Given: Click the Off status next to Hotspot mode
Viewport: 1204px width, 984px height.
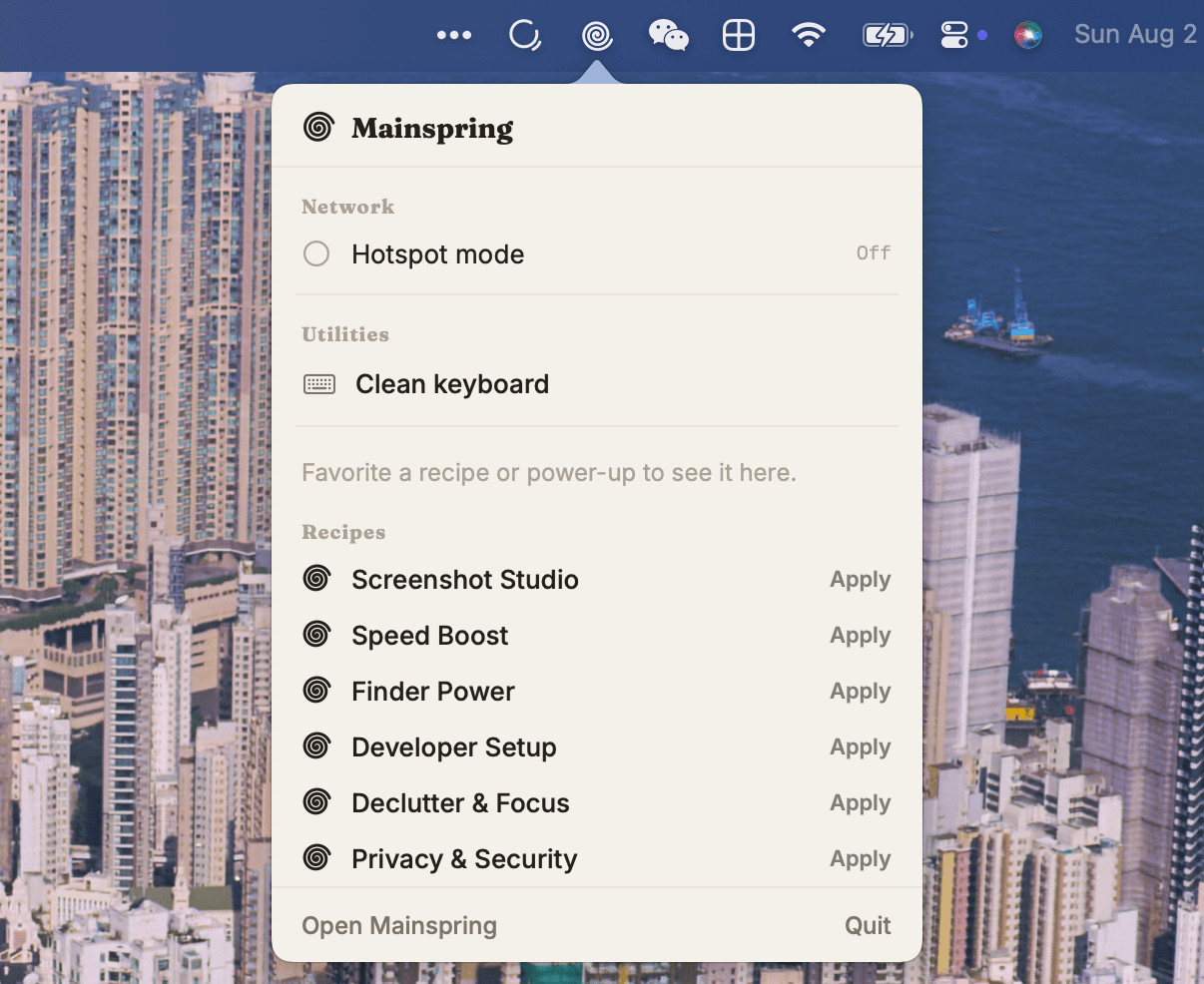Looking at the screenshot, I should pyautogui.click(x=874, y=253).
